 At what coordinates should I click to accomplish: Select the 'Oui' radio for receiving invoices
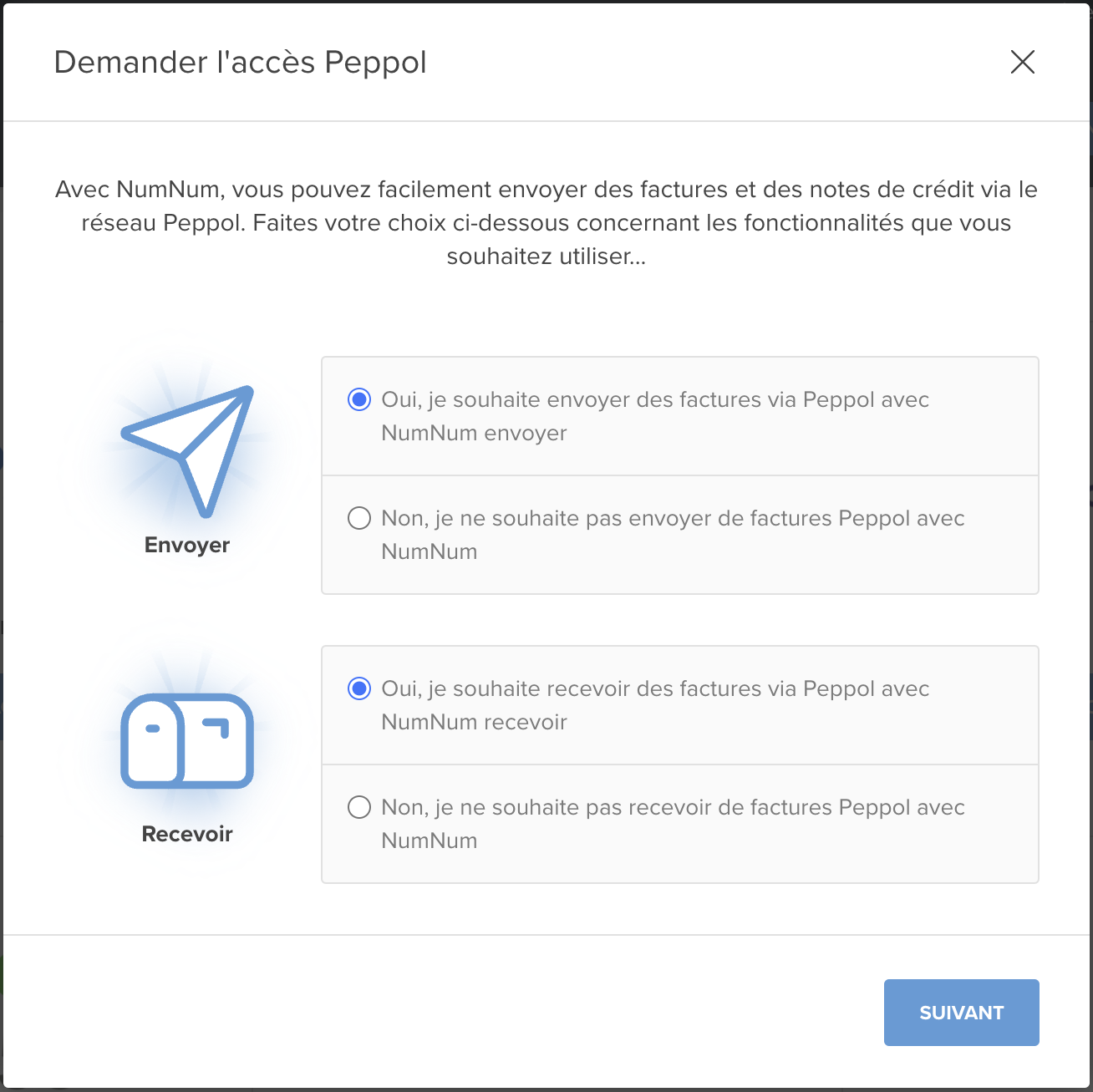[359, 688]
